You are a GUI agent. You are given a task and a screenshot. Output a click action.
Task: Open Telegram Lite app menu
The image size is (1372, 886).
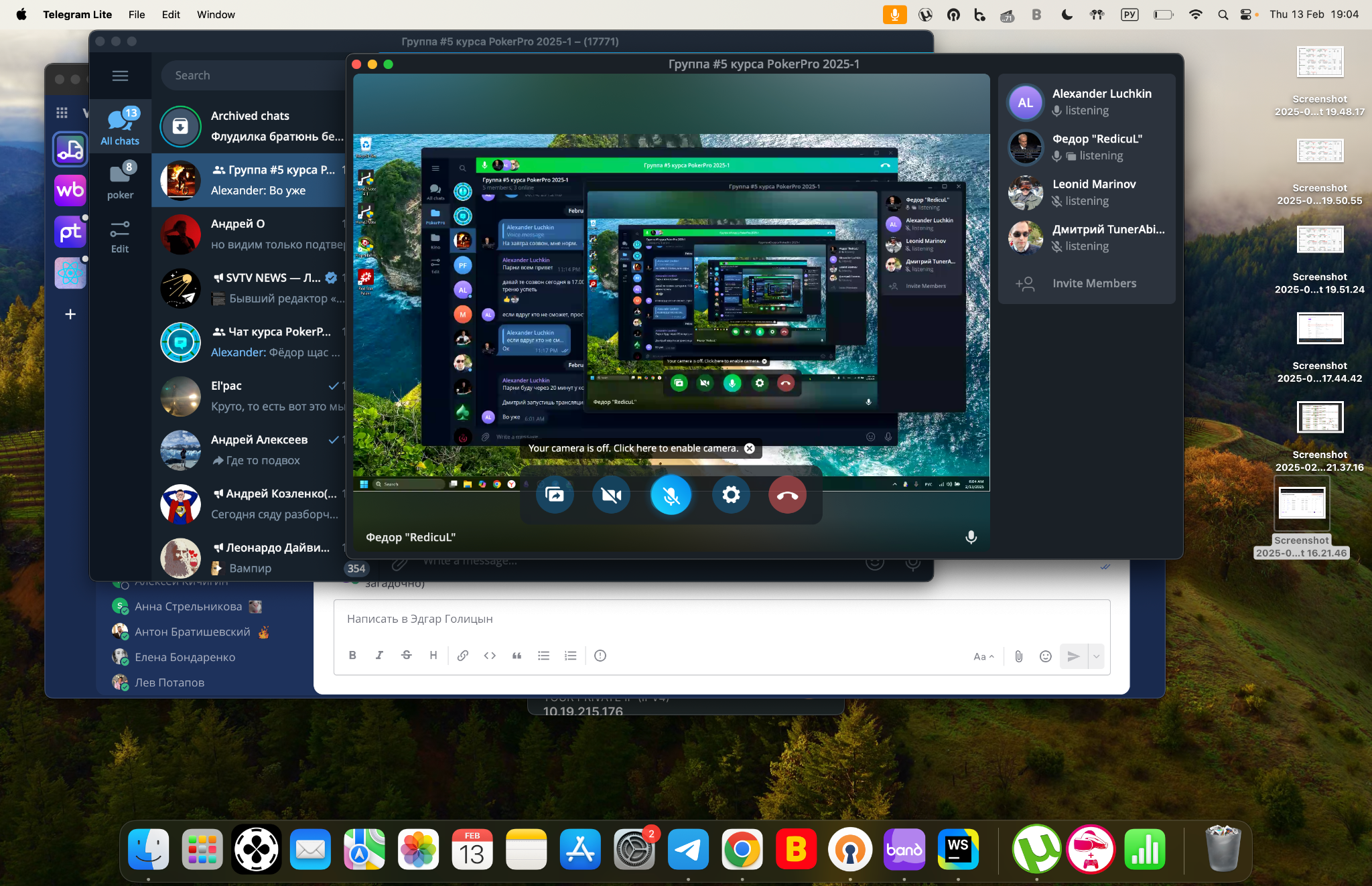(77, 14)
